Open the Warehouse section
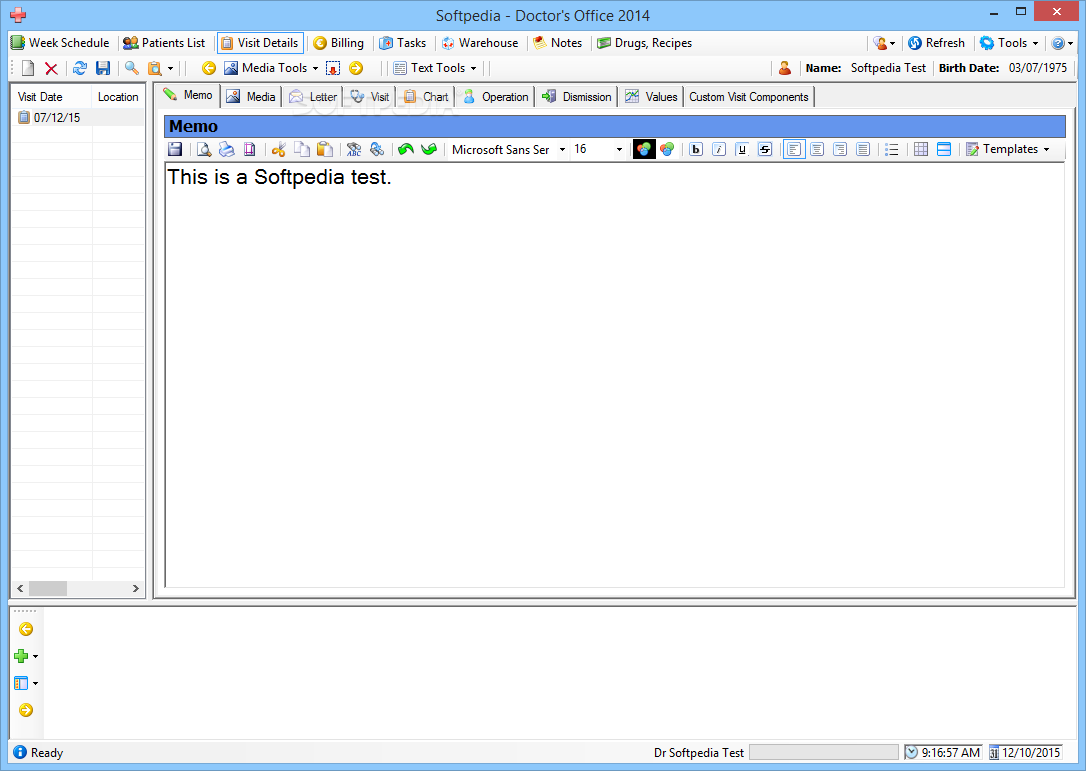The width and height of the screenshot is (1086, 771). click(480, 43)
